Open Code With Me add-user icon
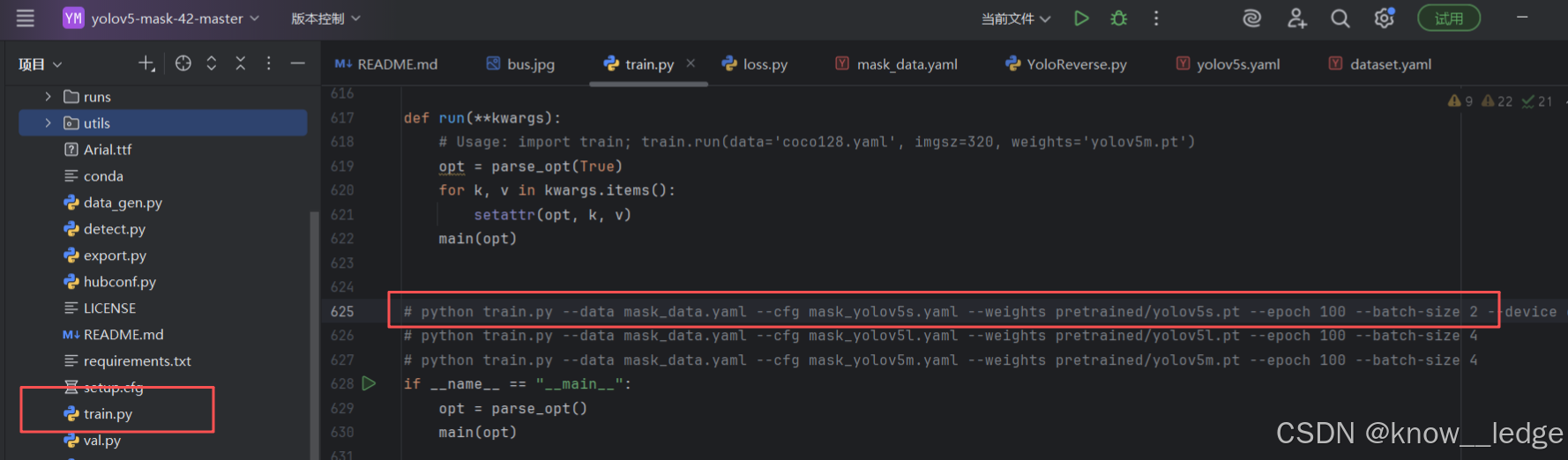The width and height of the screenshot is (1568, 460). click(x=1296, y=19)
